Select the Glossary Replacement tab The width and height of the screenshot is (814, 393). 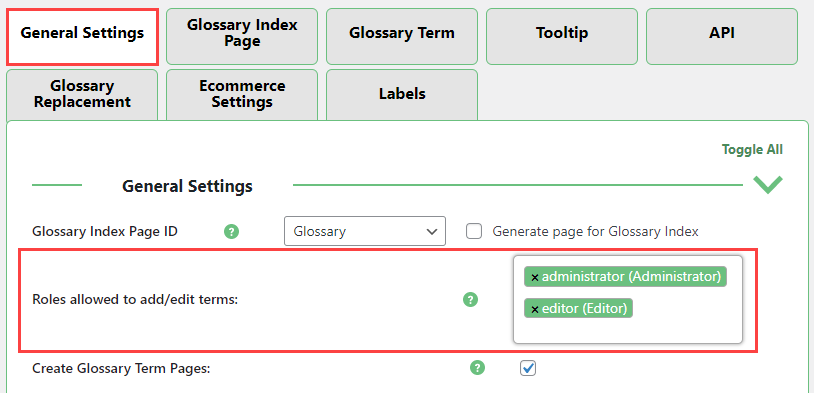(x=82, y=94)
